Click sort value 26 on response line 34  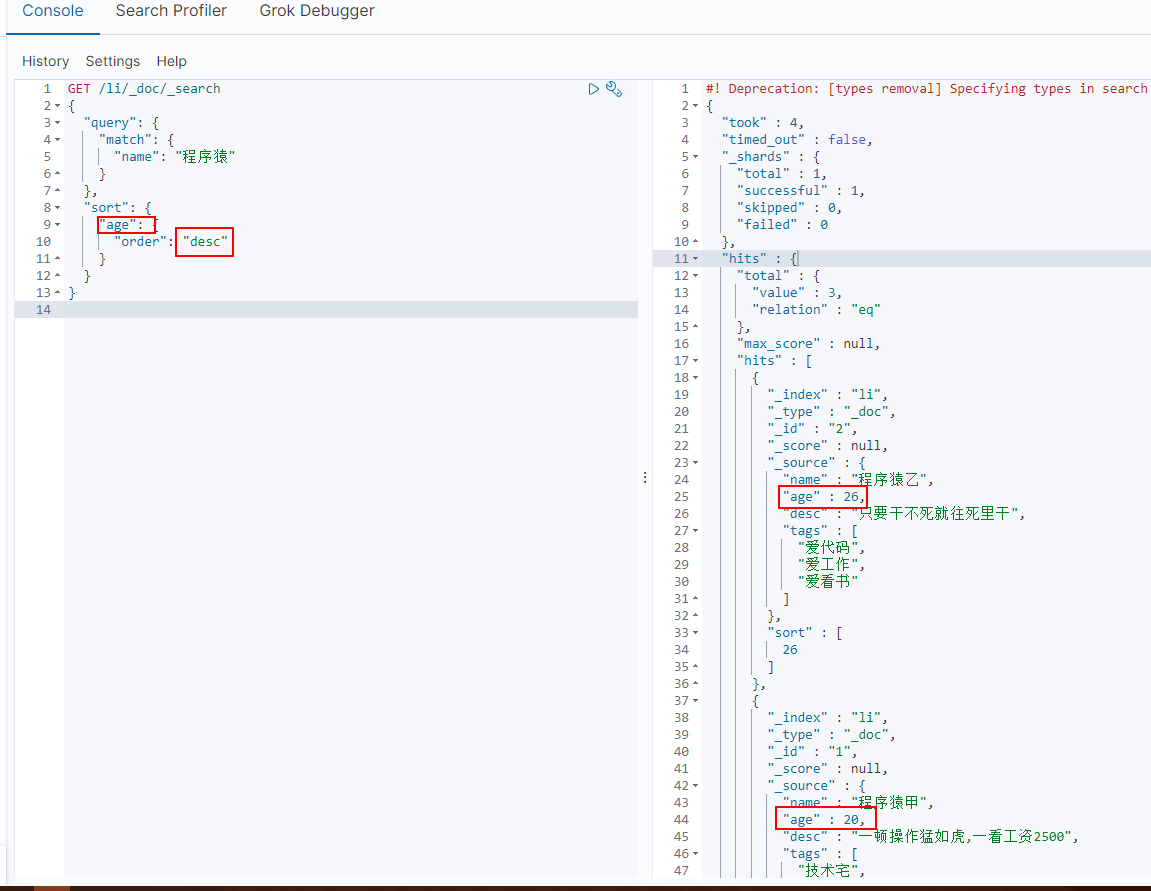coord(790,650)
